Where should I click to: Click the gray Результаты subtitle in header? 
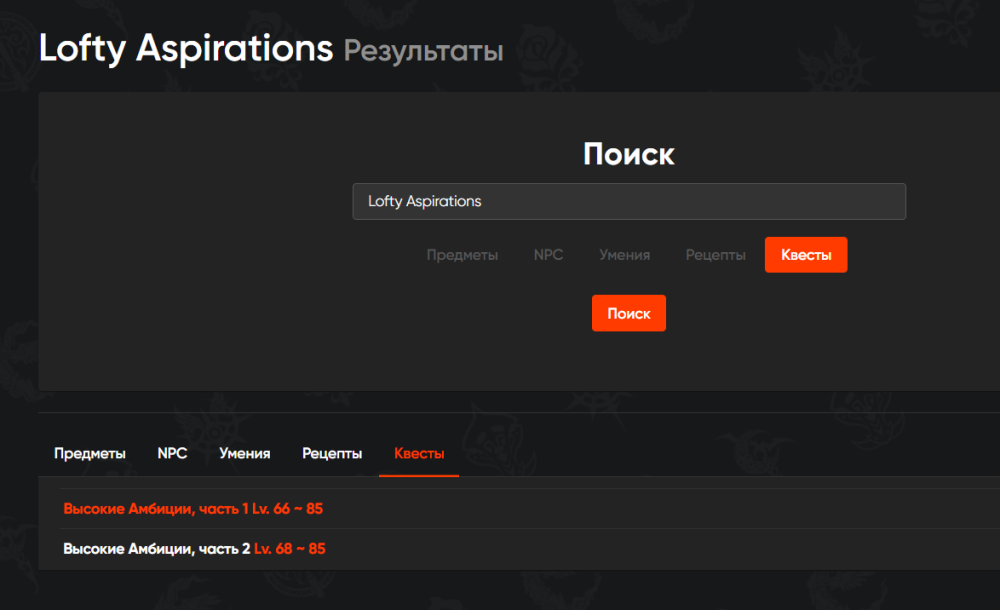[x=423, y=50]
